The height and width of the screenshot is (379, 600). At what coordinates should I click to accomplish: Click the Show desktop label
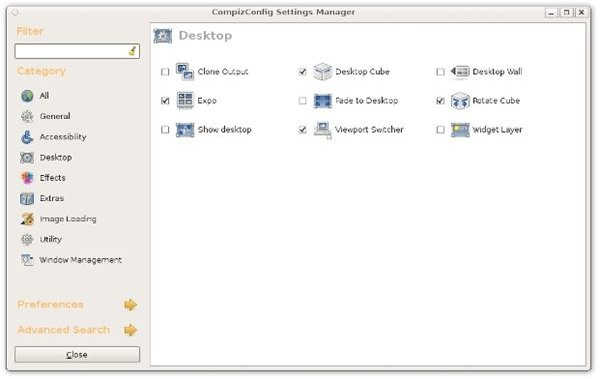tap(225, 130)
